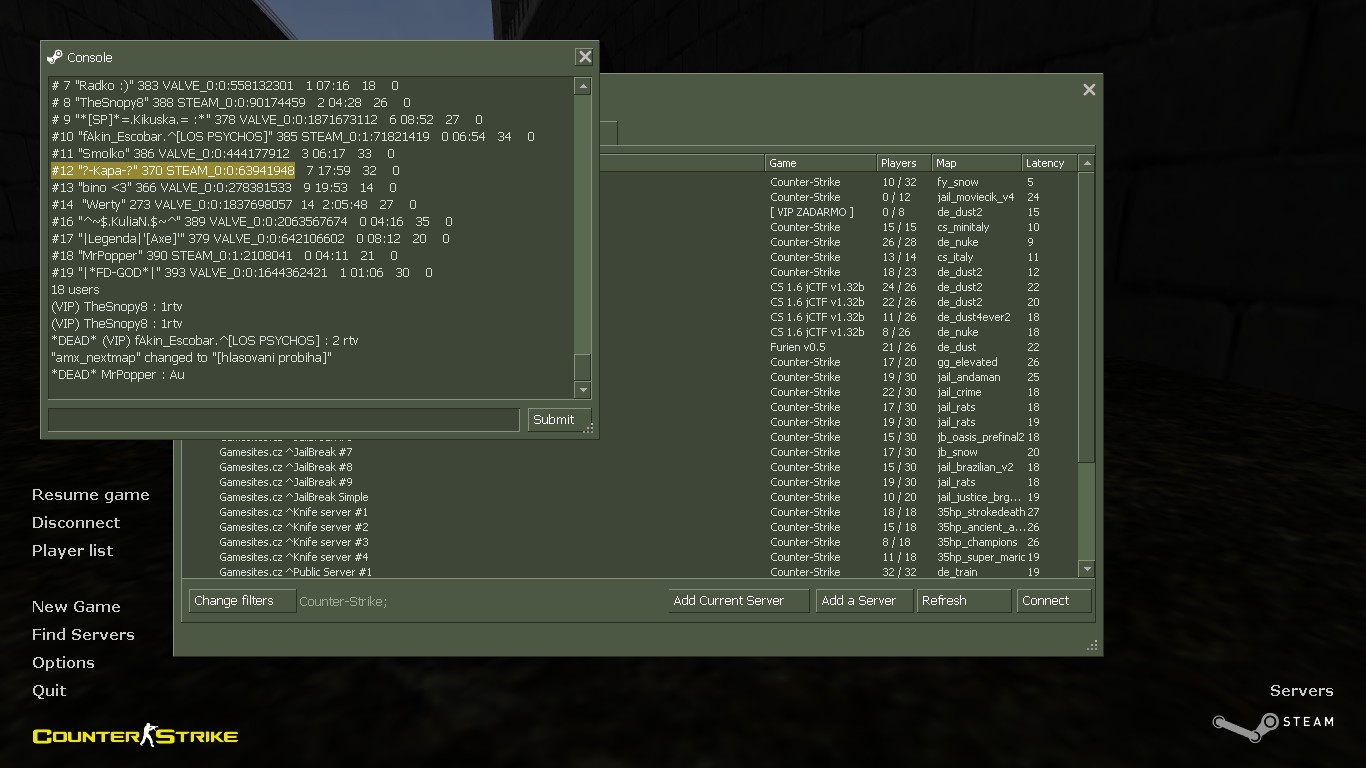Open Change filters in server browser

click(242, 601)
